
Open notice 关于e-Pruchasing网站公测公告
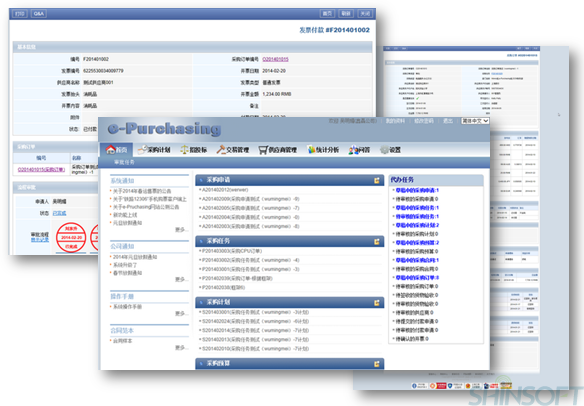(146, 207)
